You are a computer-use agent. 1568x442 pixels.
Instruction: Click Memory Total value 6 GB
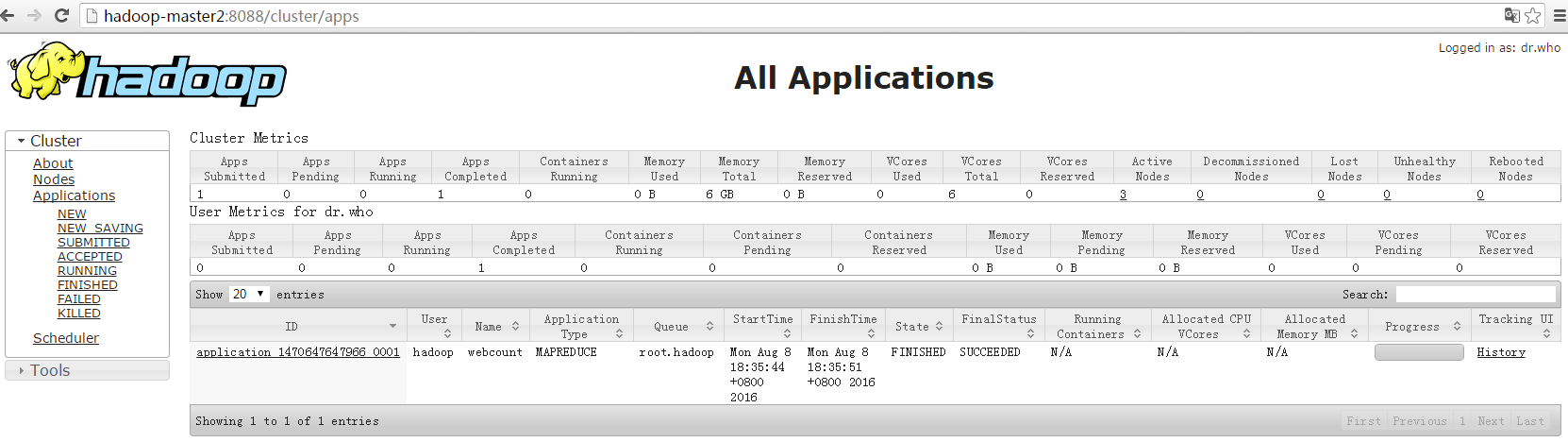(720, 195)
